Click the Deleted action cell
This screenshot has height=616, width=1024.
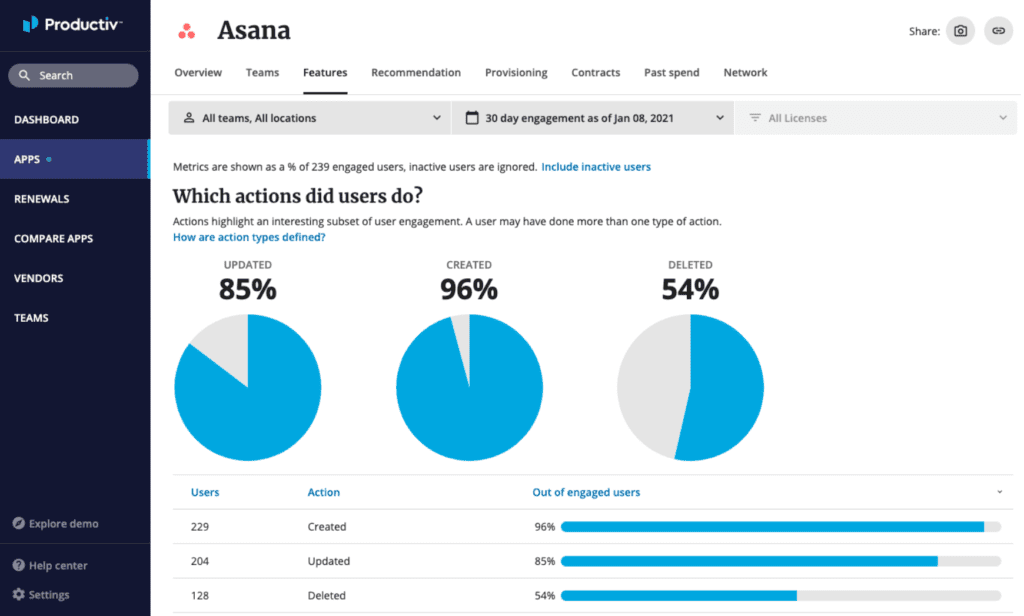point(327,595)
